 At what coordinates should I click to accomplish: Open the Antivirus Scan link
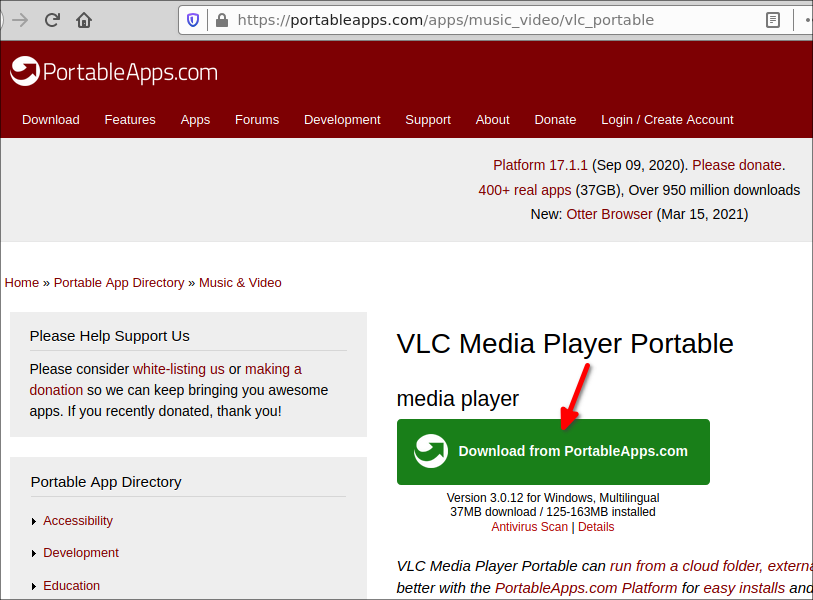[529, 527]
